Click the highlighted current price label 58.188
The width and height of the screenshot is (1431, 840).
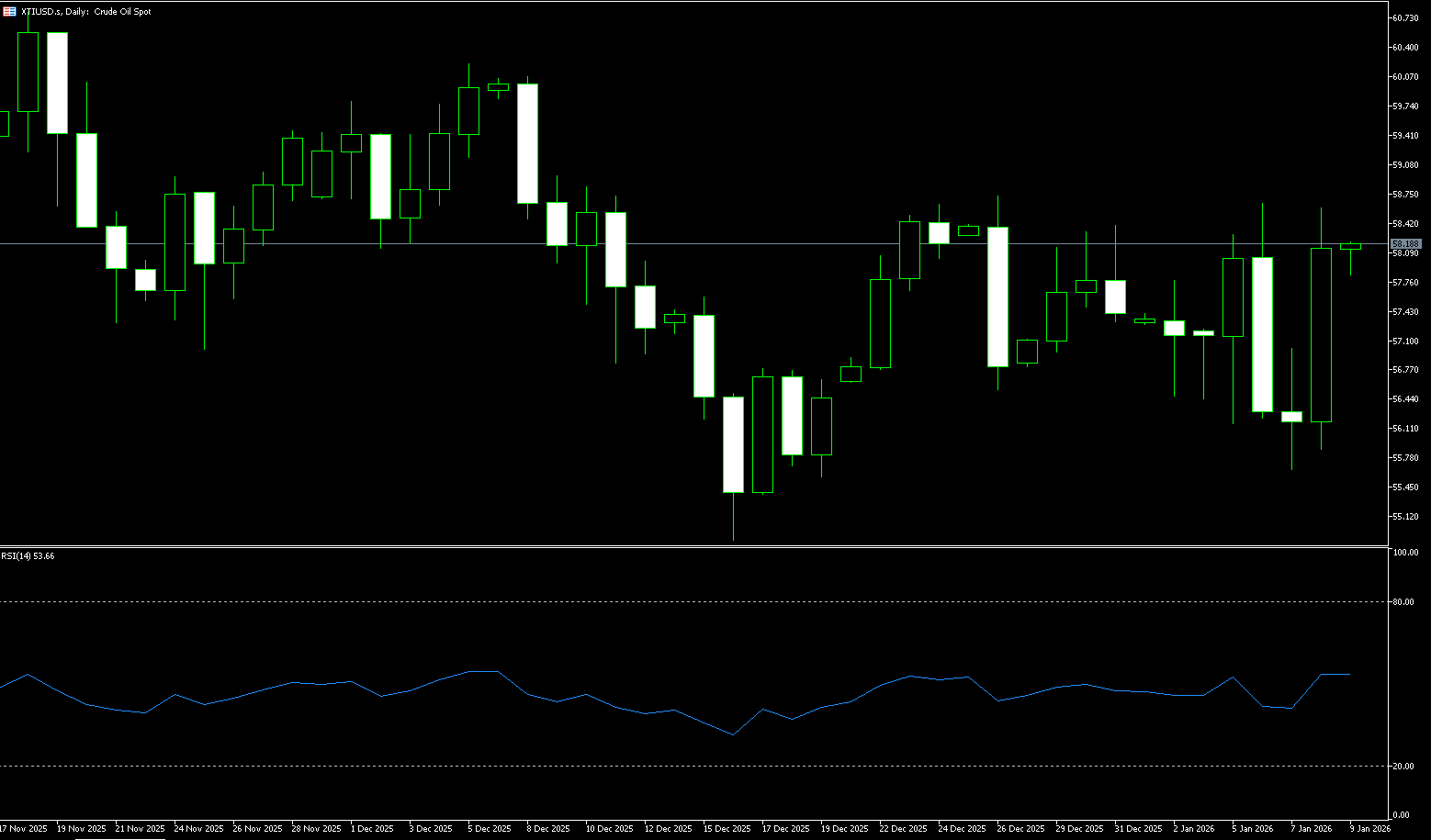point(1406,244)
